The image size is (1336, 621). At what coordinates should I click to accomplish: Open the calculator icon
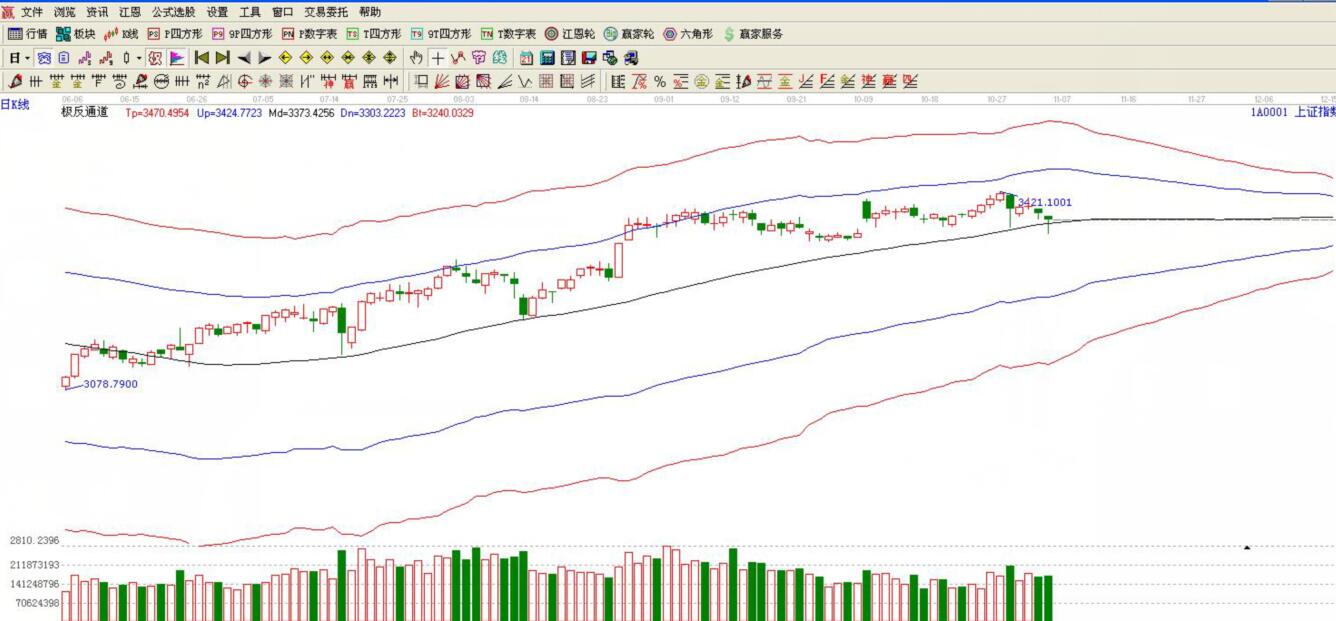tap(547, 58)
